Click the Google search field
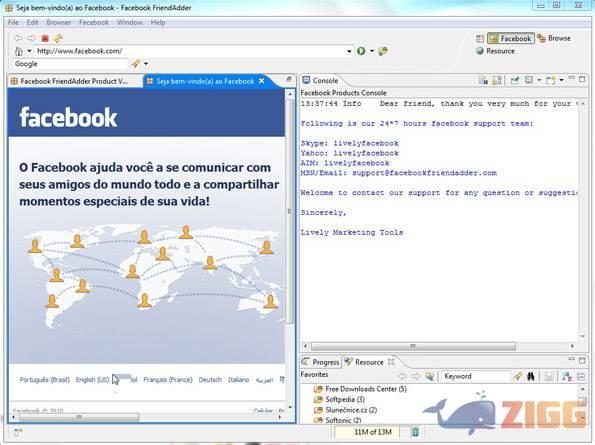The image size is (595, 445). pyautogui.click(x=70, y=64)
